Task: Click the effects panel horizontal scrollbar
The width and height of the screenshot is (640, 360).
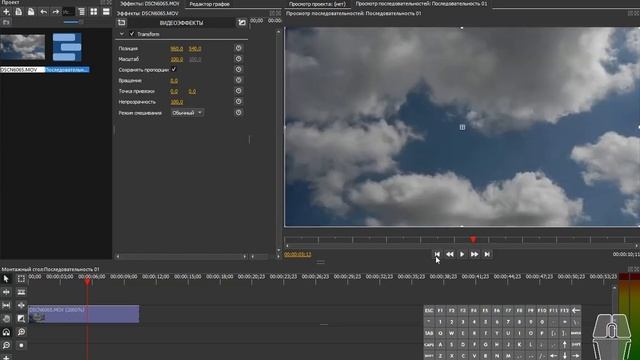Action: pyautogui.click(x=181, y=256)
